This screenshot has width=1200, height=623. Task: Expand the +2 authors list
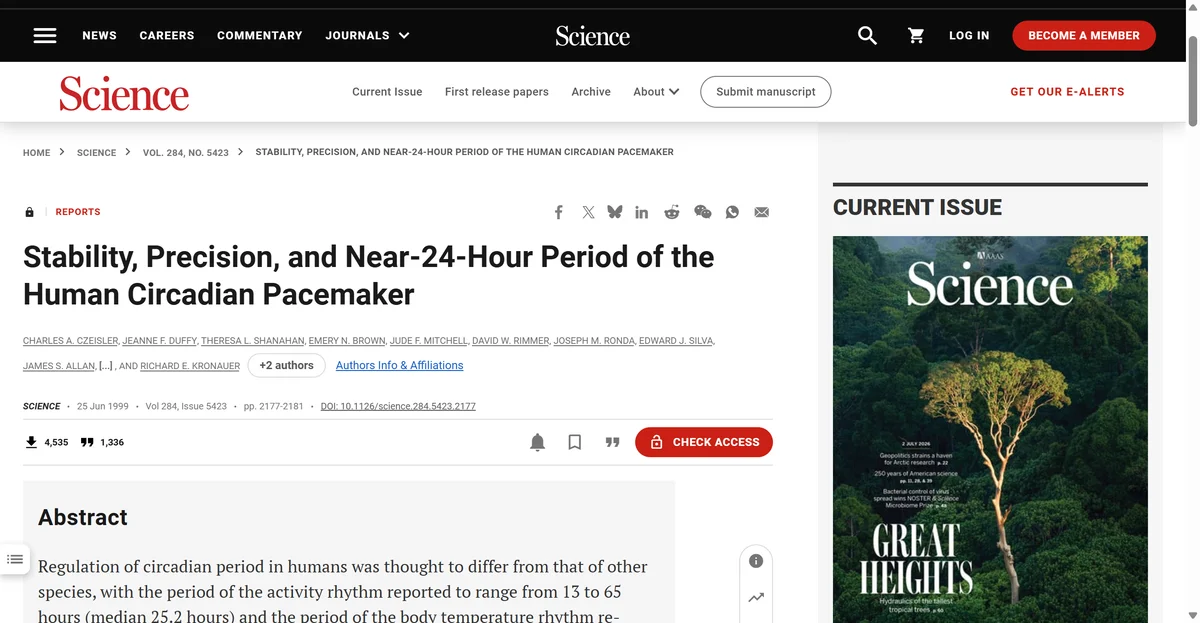(x=286, y=365)
